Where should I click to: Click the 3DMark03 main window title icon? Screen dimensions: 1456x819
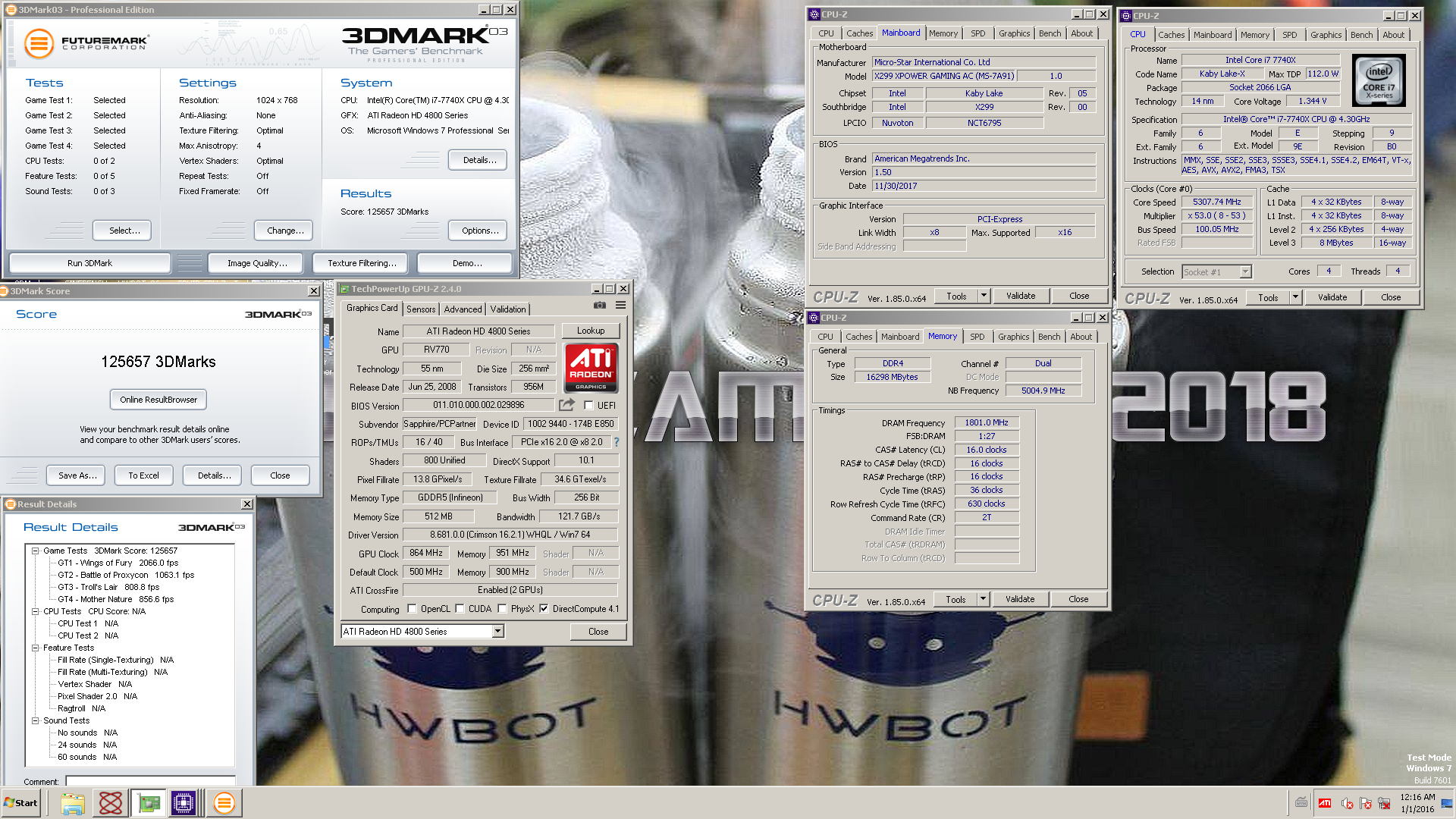[11, 10]
